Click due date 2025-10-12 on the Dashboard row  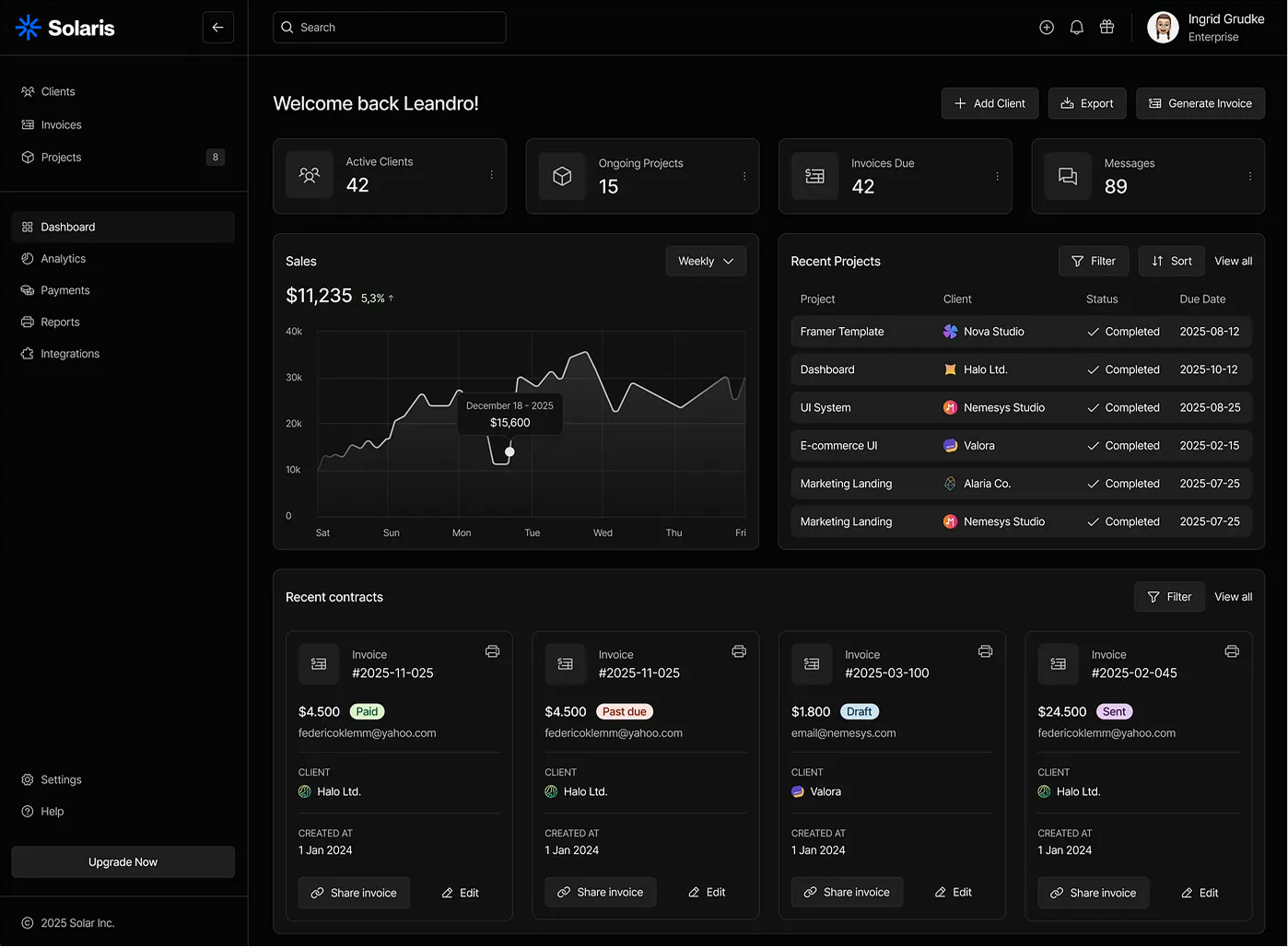point(1209,369)
